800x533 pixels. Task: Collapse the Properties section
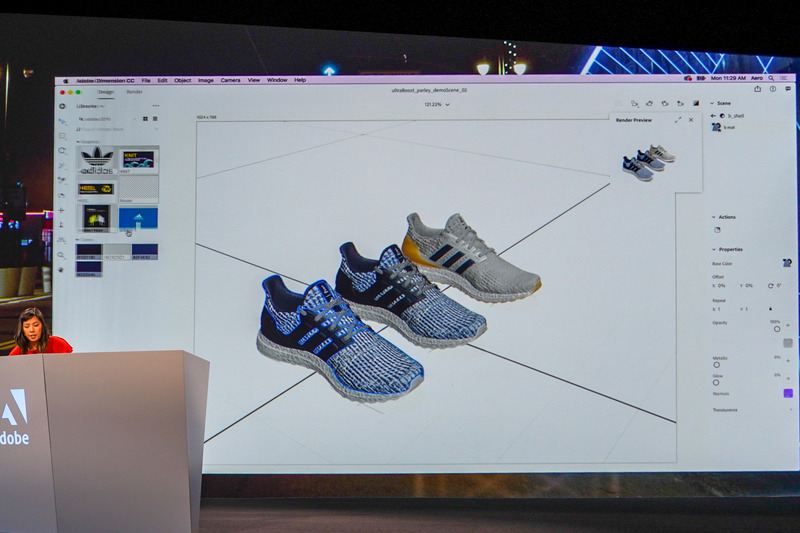[714, 249]
